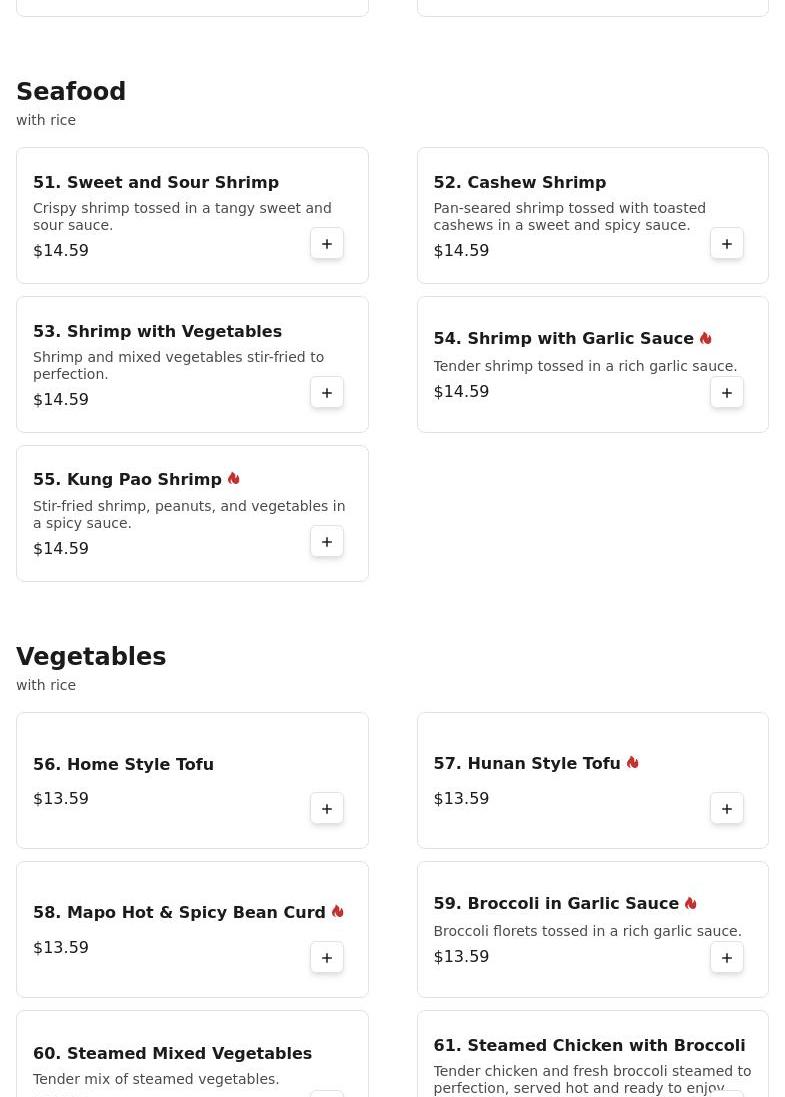Click flame icon next to Shrimp with Garlic Sauce
This screenshot has height=1097, width=785.
point(705,338)
